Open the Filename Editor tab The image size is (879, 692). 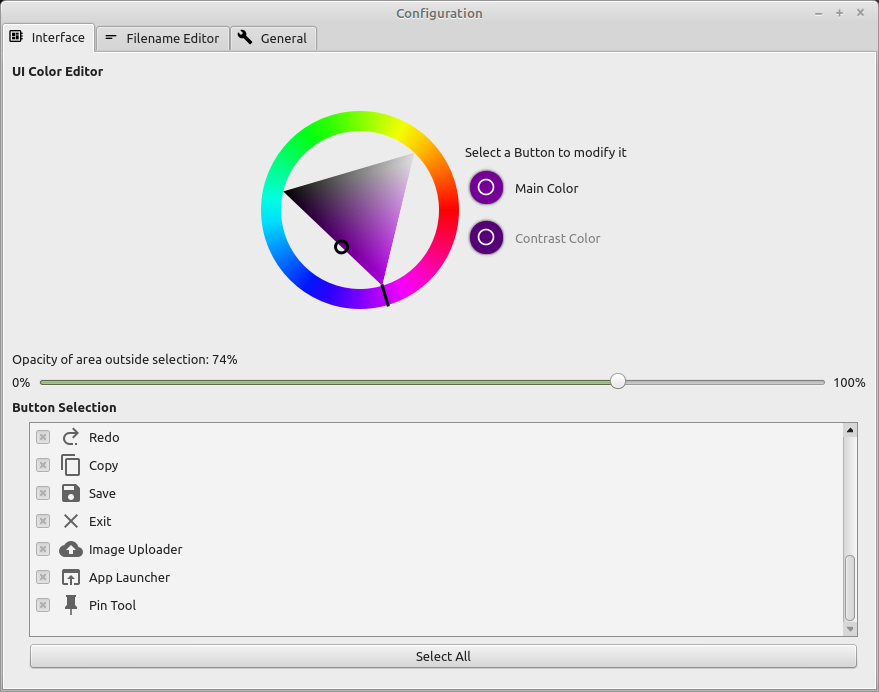tap(163, 39)
